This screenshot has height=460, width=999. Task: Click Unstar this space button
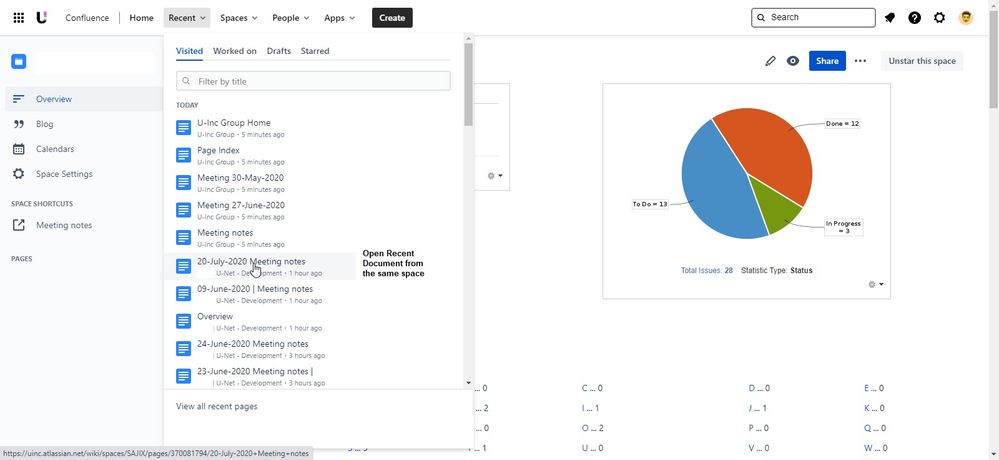(922, 61)
